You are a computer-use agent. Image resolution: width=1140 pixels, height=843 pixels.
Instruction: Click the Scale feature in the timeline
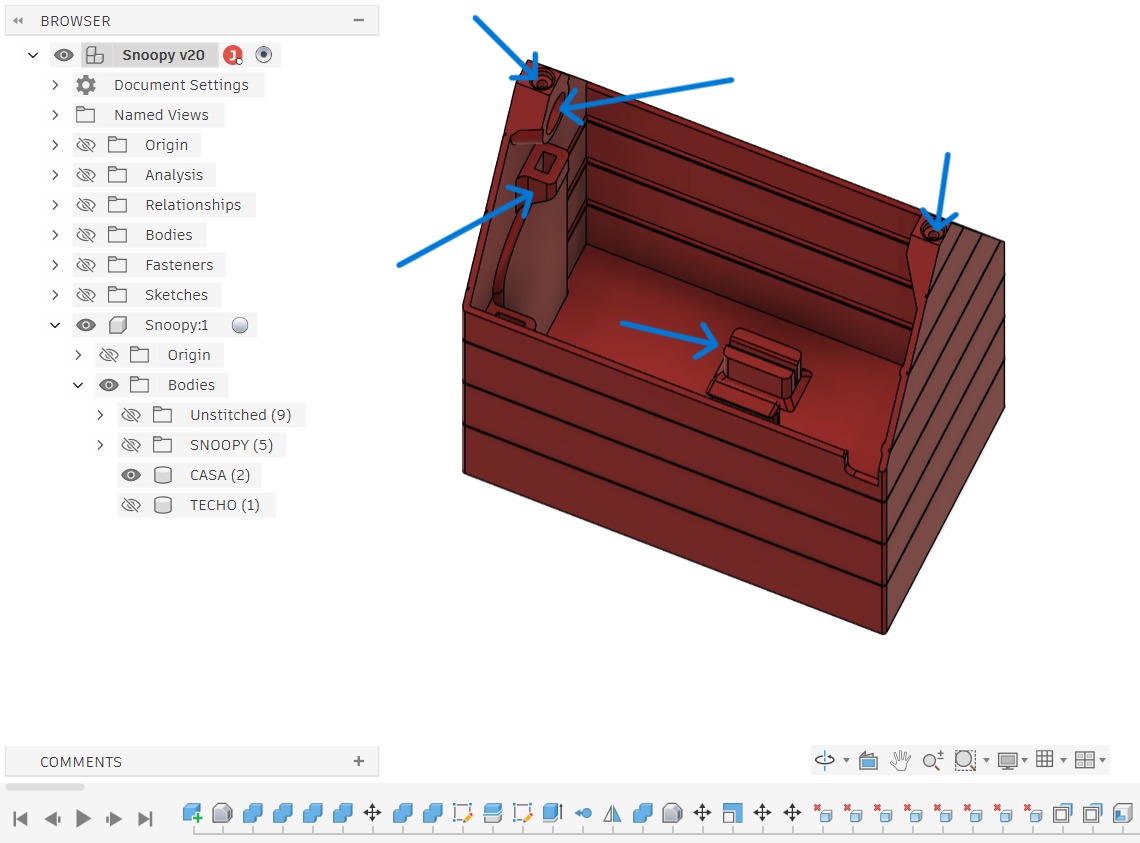click(x=732, y=813)
